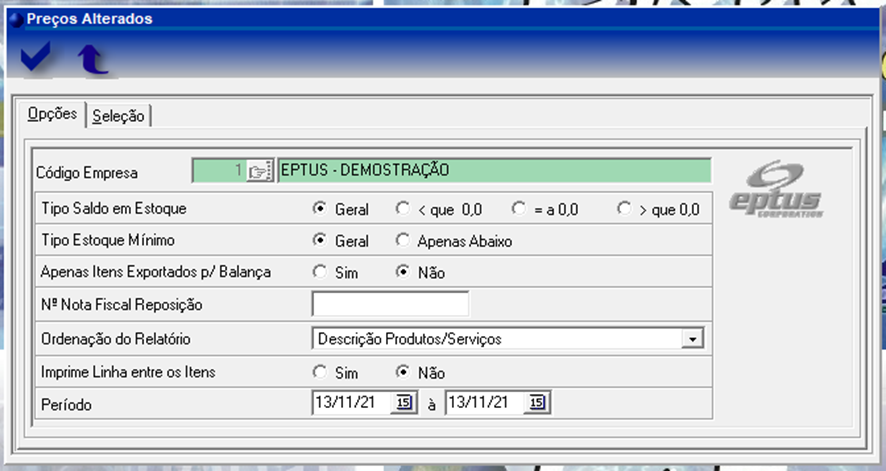The image size is (886, 471).
Task: Click the Período start date field
Action: point(351,403)
